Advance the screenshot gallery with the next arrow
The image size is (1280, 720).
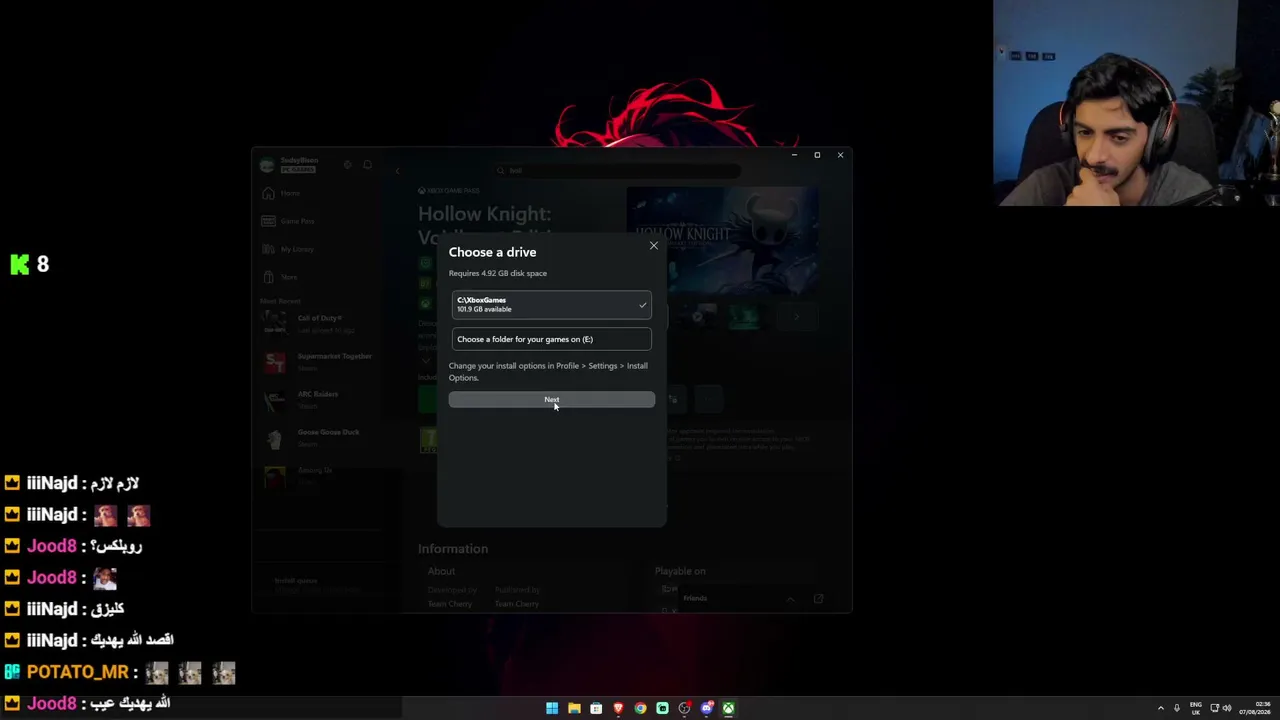797,317
